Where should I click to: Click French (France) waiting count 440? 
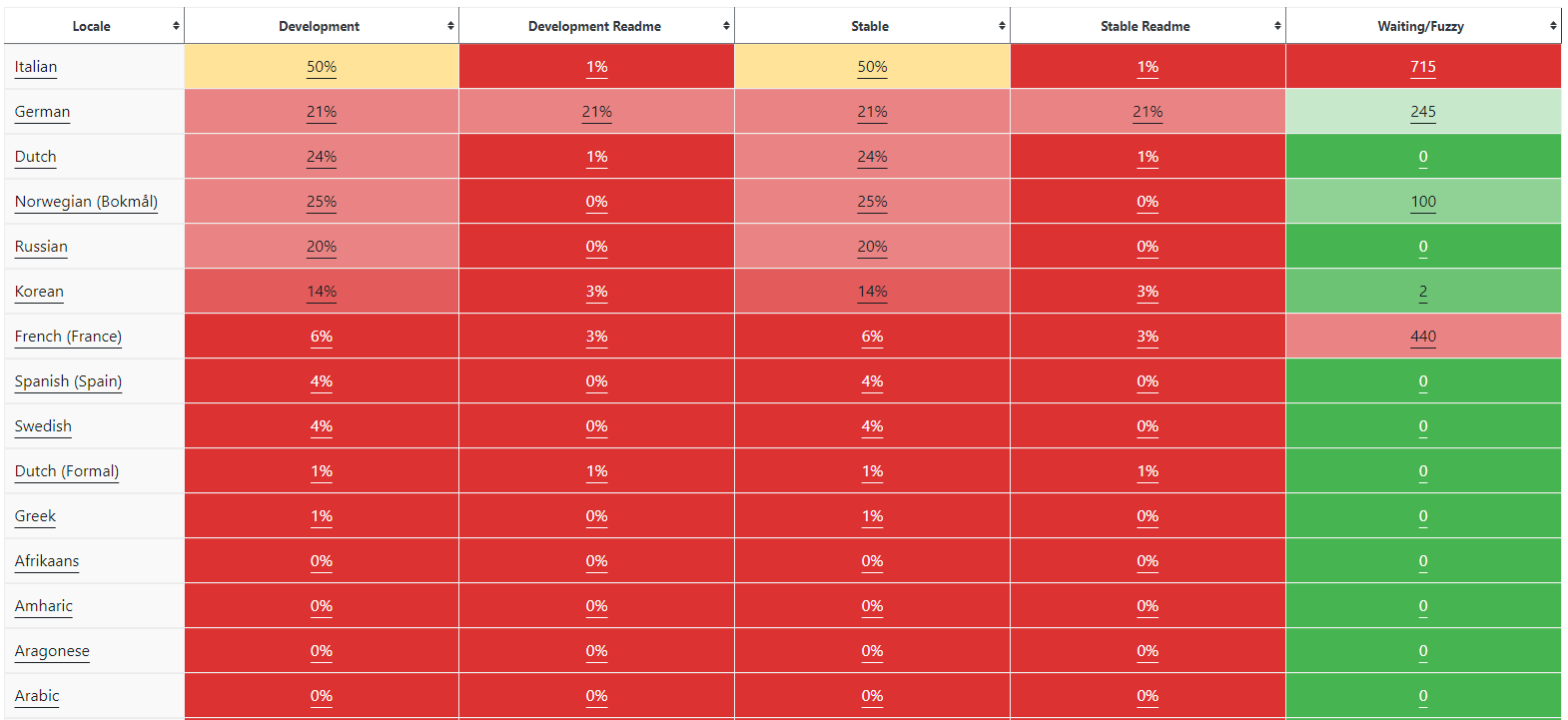click(x=1423, y=337)
